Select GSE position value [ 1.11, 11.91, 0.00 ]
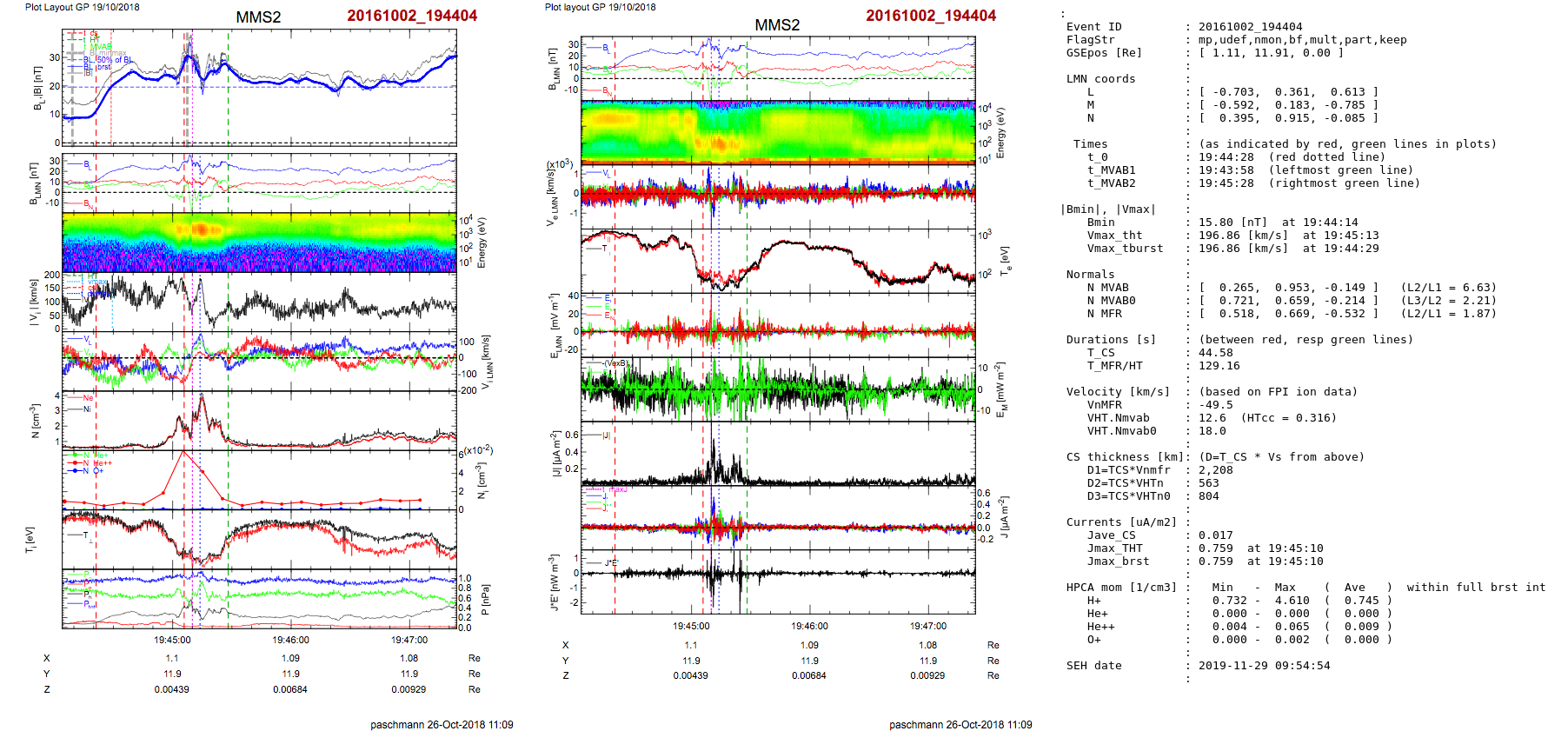Image resolution: width=1568 pixels, height=731 pixels. [x=1271, y=53]
